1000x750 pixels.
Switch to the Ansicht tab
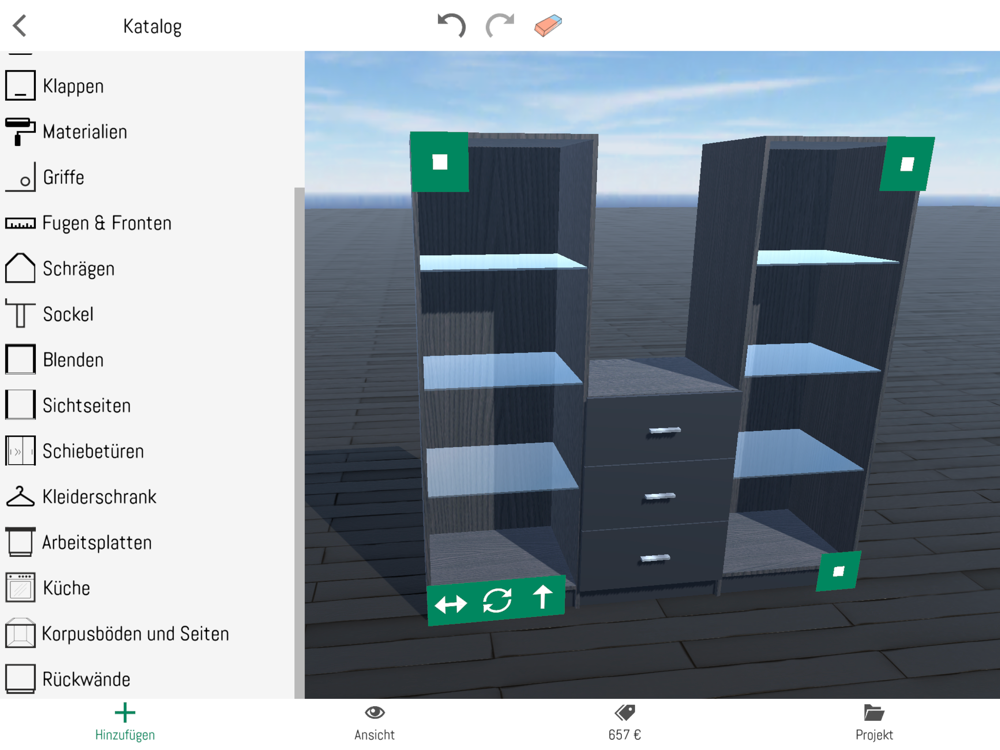pos(374,723)
